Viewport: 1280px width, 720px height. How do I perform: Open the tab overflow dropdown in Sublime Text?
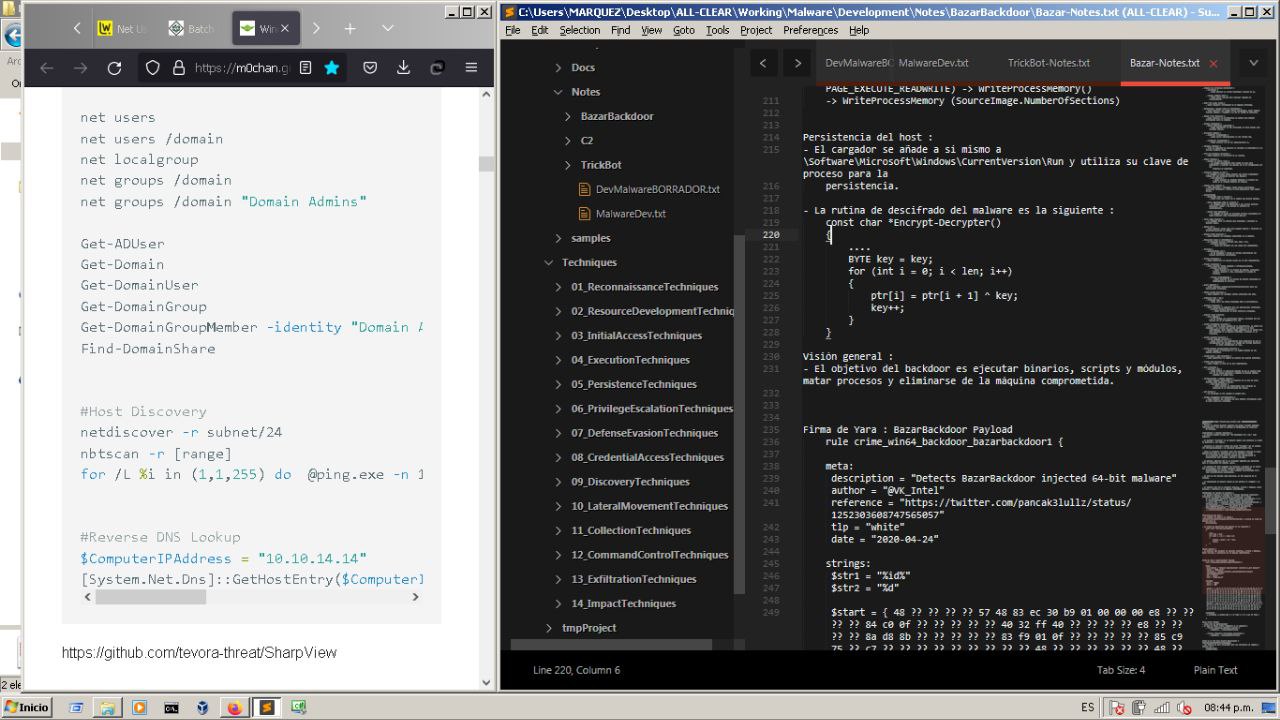point(1253,62)
